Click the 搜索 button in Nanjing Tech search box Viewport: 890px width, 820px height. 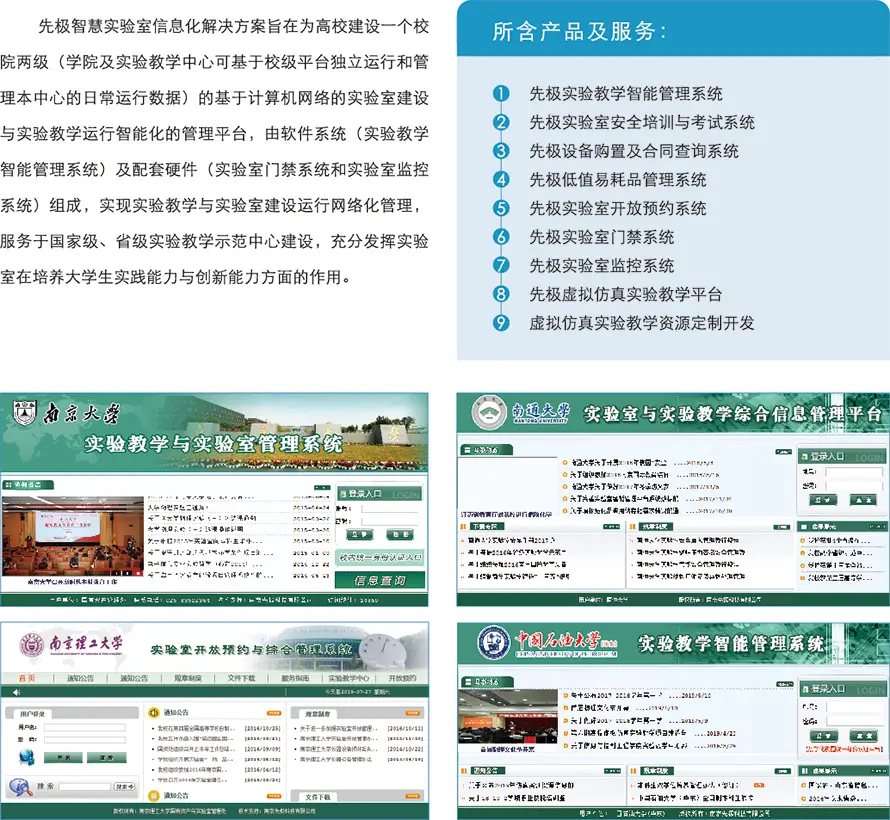click(124, 787)
